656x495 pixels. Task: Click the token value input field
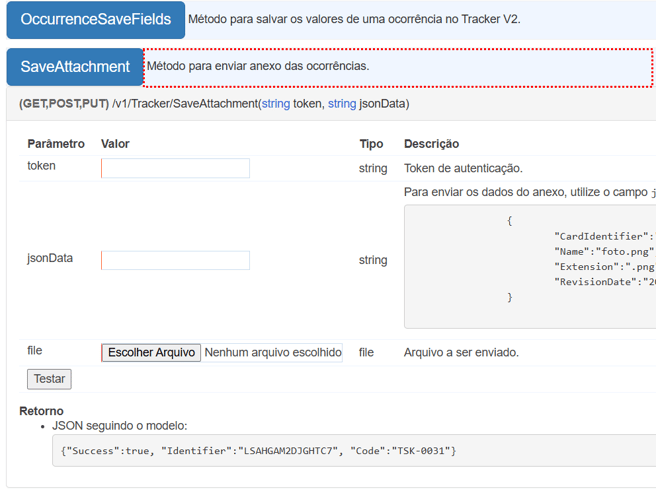pyautogui.click(x=175, y=168)
